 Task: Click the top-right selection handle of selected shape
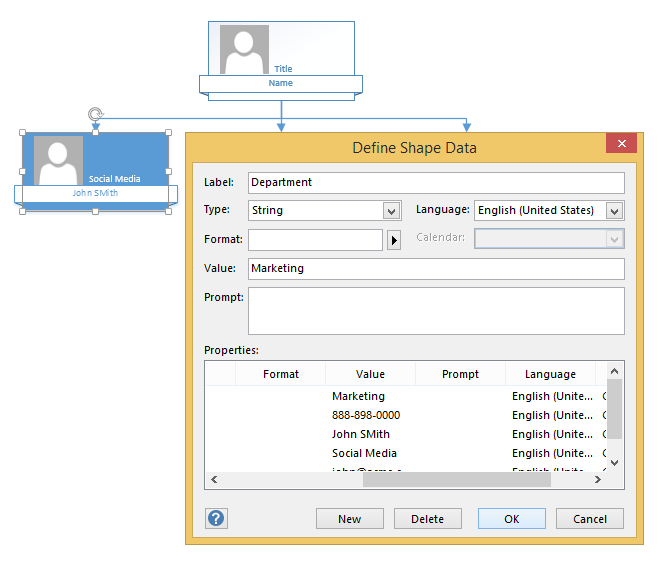point(169,132)
